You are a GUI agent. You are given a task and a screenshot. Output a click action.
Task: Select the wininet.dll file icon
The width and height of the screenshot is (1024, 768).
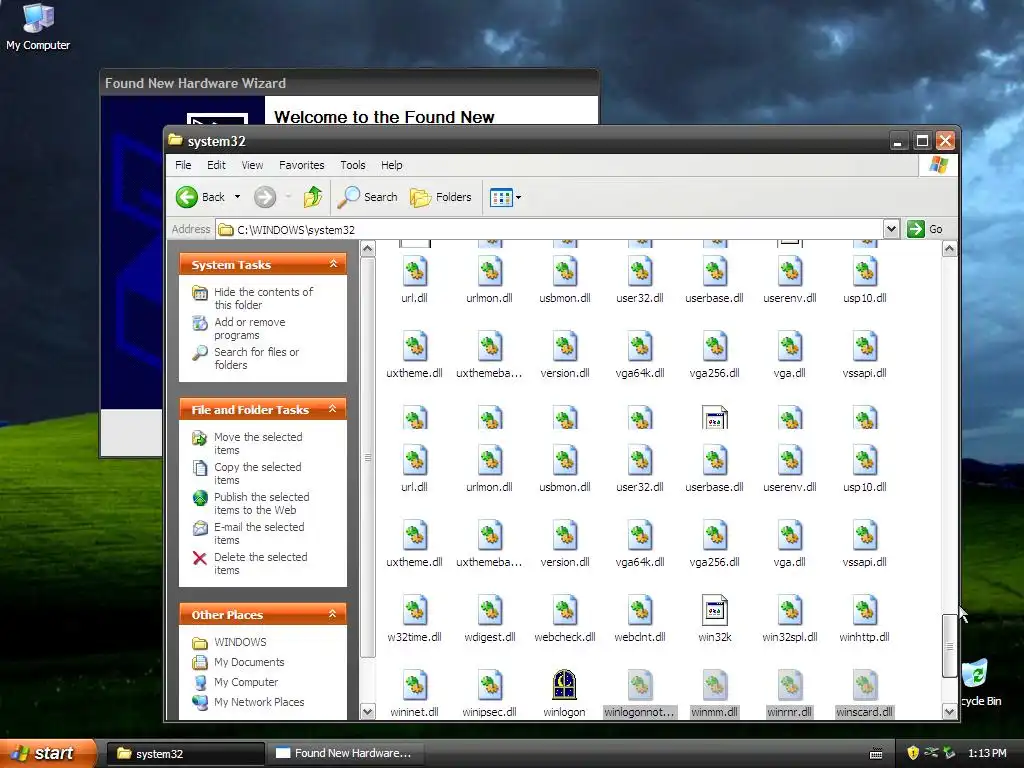tap(414, 686)
